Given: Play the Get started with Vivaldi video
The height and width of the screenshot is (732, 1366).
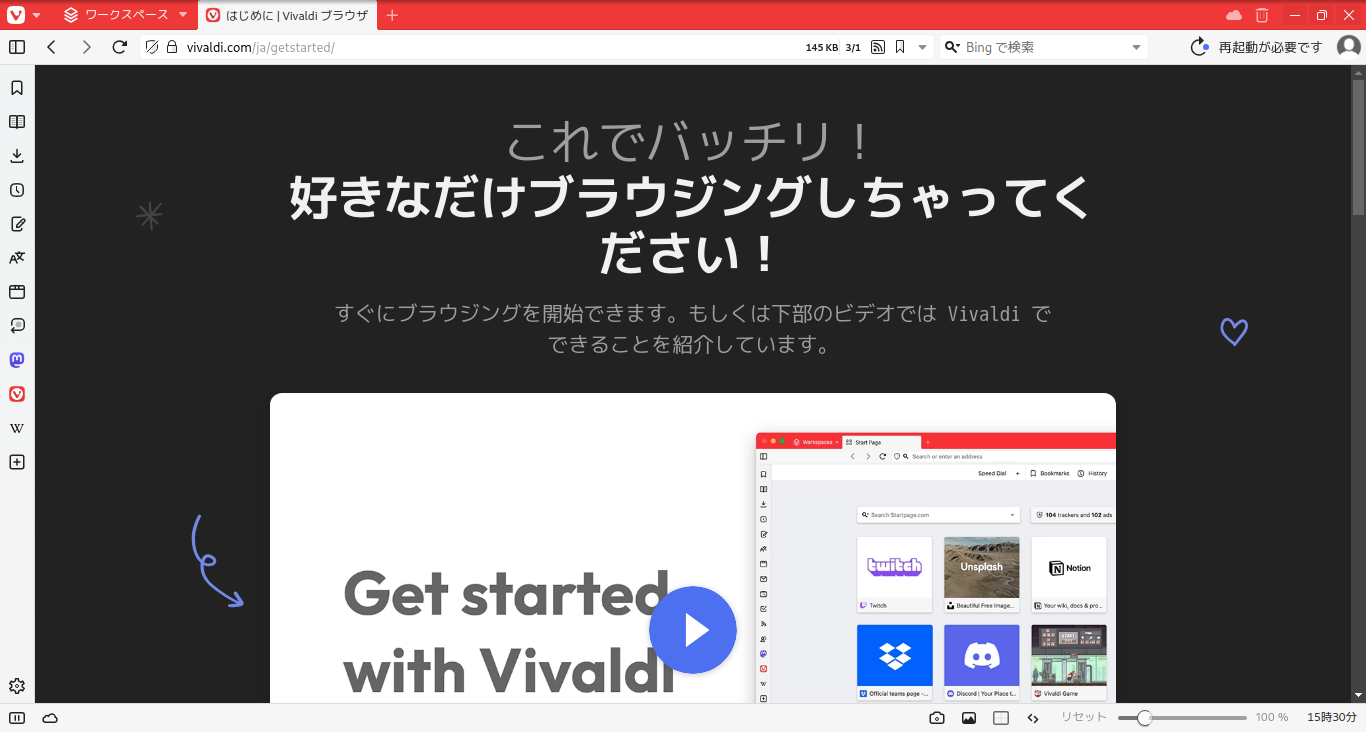Looking at the screenshot, I should coord(693,630).
